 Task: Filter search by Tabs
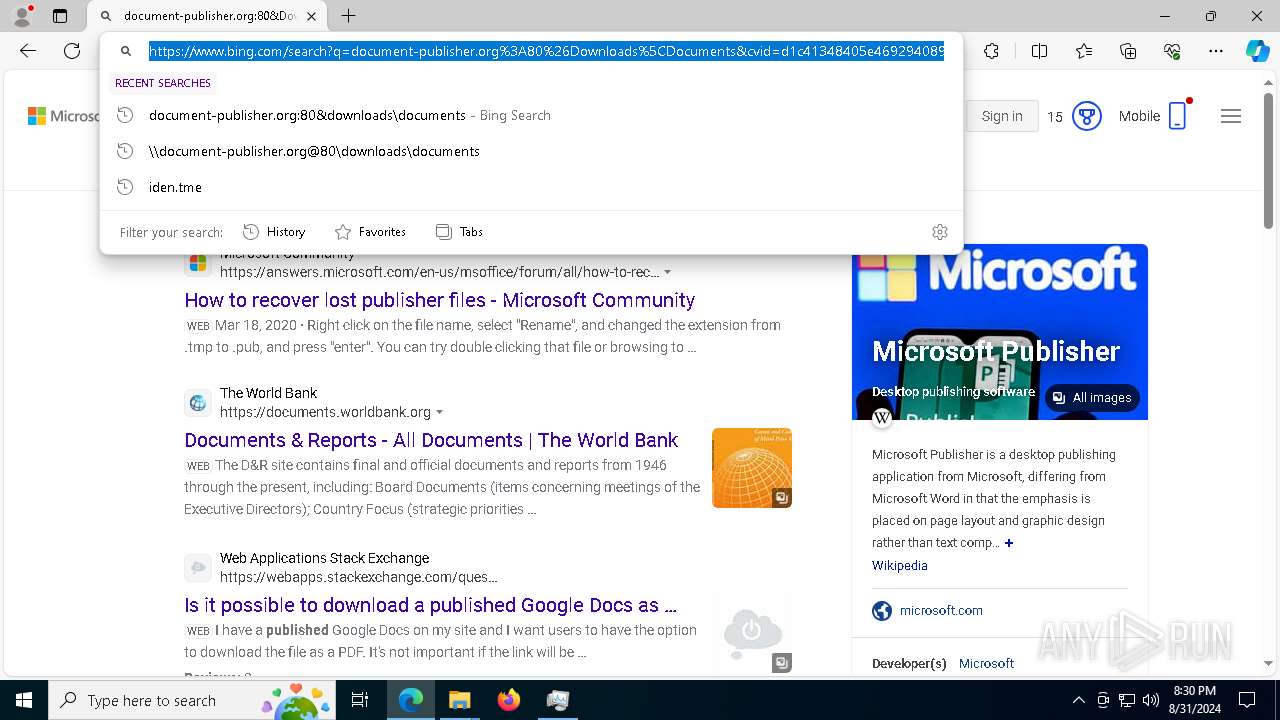(x=459, y=232)
